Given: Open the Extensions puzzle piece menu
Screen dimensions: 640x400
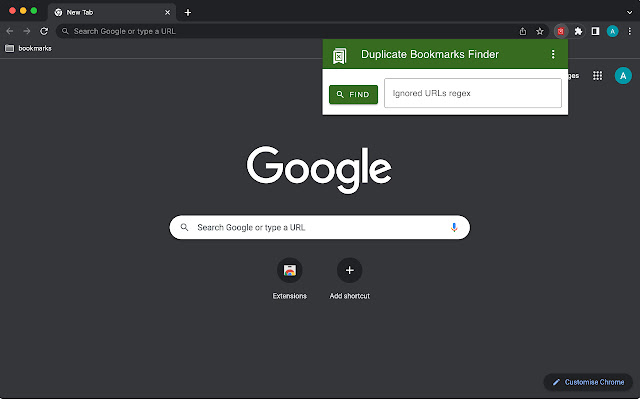Looking at the screenshot, I should (578, 31).
